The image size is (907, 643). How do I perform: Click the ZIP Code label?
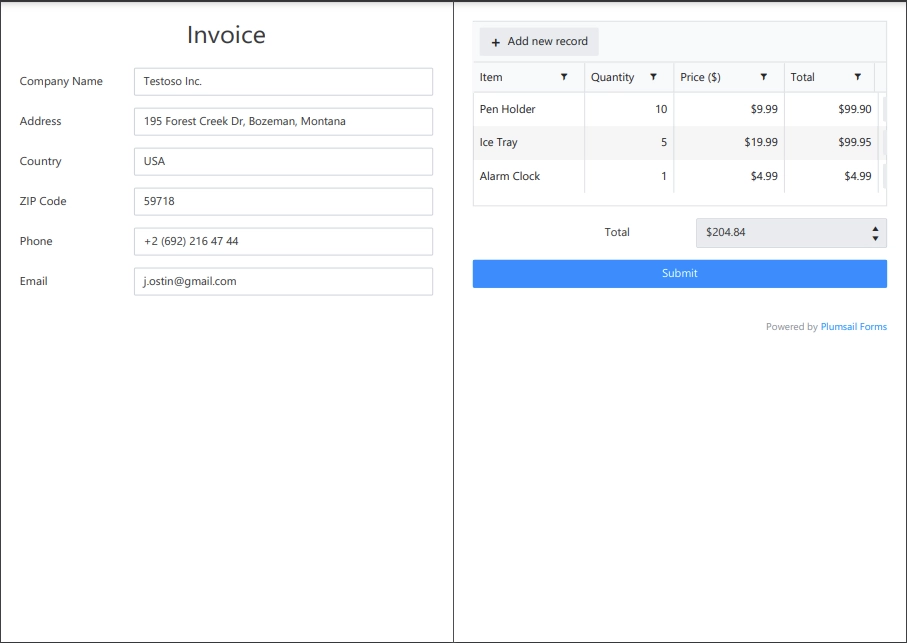[43, 201]
